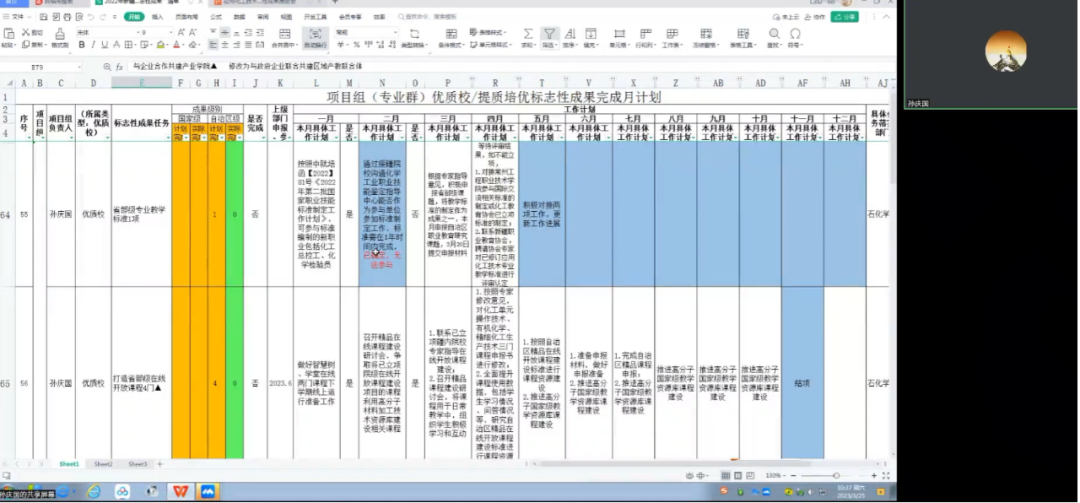Click the insert function fx icon

[119, 66]
